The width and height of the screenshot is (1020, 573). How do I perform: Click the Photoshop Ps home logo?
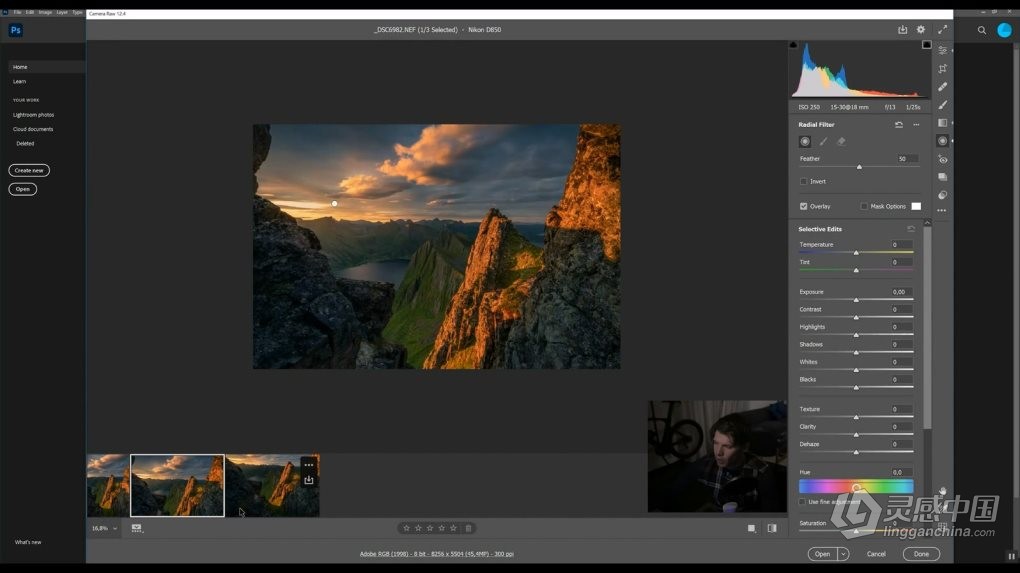[16, 30]
